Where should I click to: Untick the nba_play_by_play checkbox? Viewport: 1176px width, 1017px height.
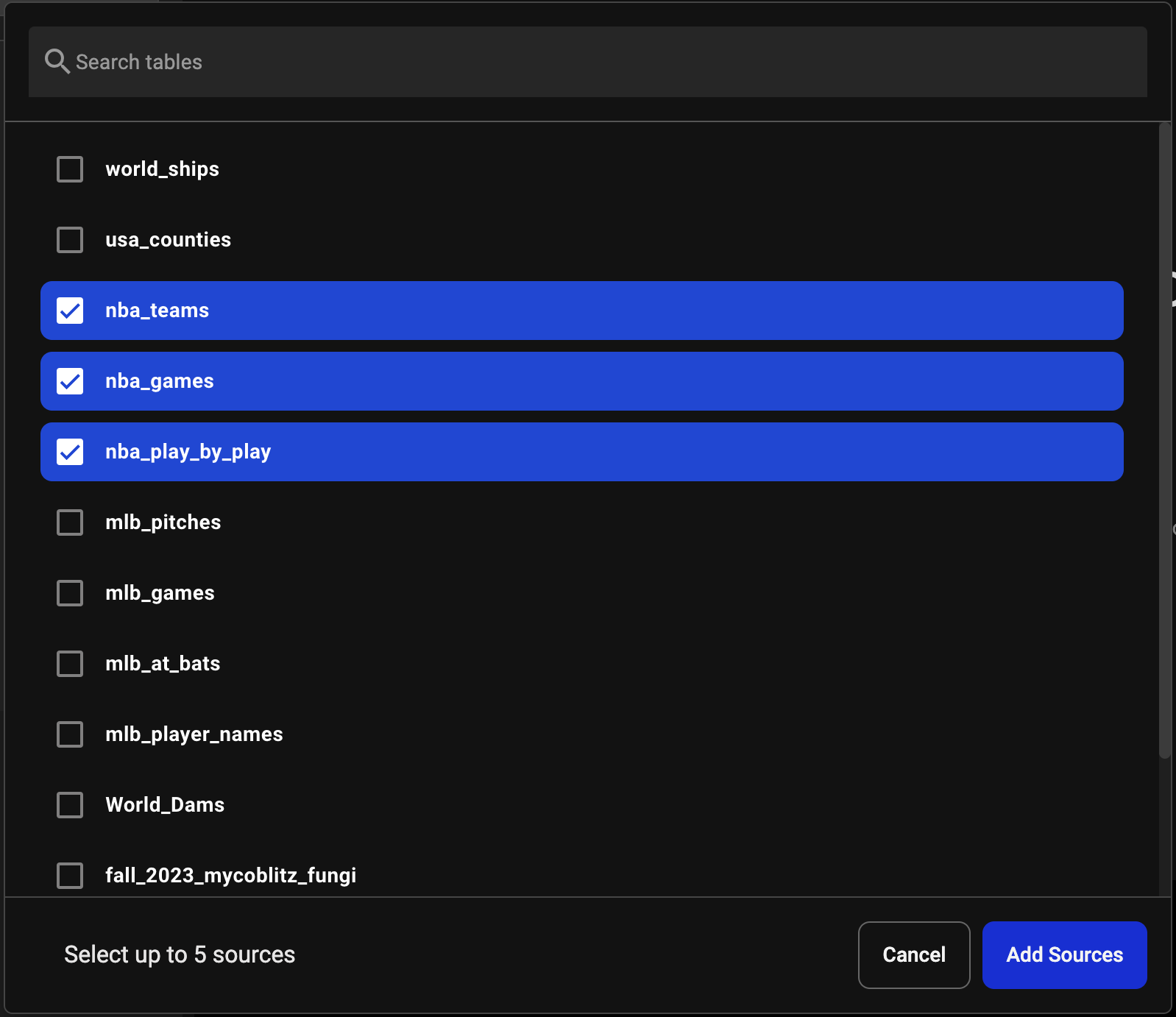pos(70,452)
